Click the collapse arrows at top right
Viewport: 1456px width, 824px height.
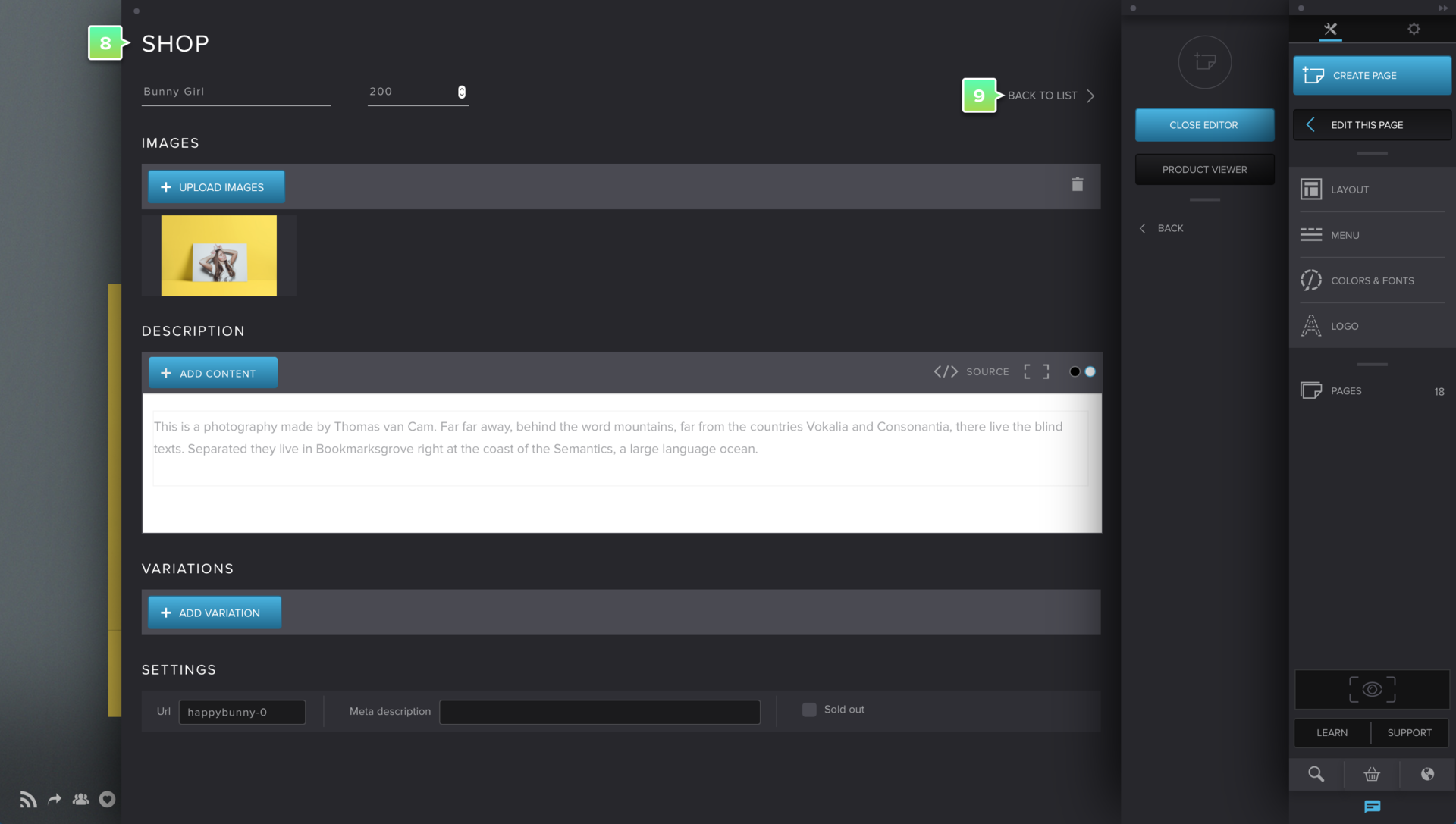1442,8
